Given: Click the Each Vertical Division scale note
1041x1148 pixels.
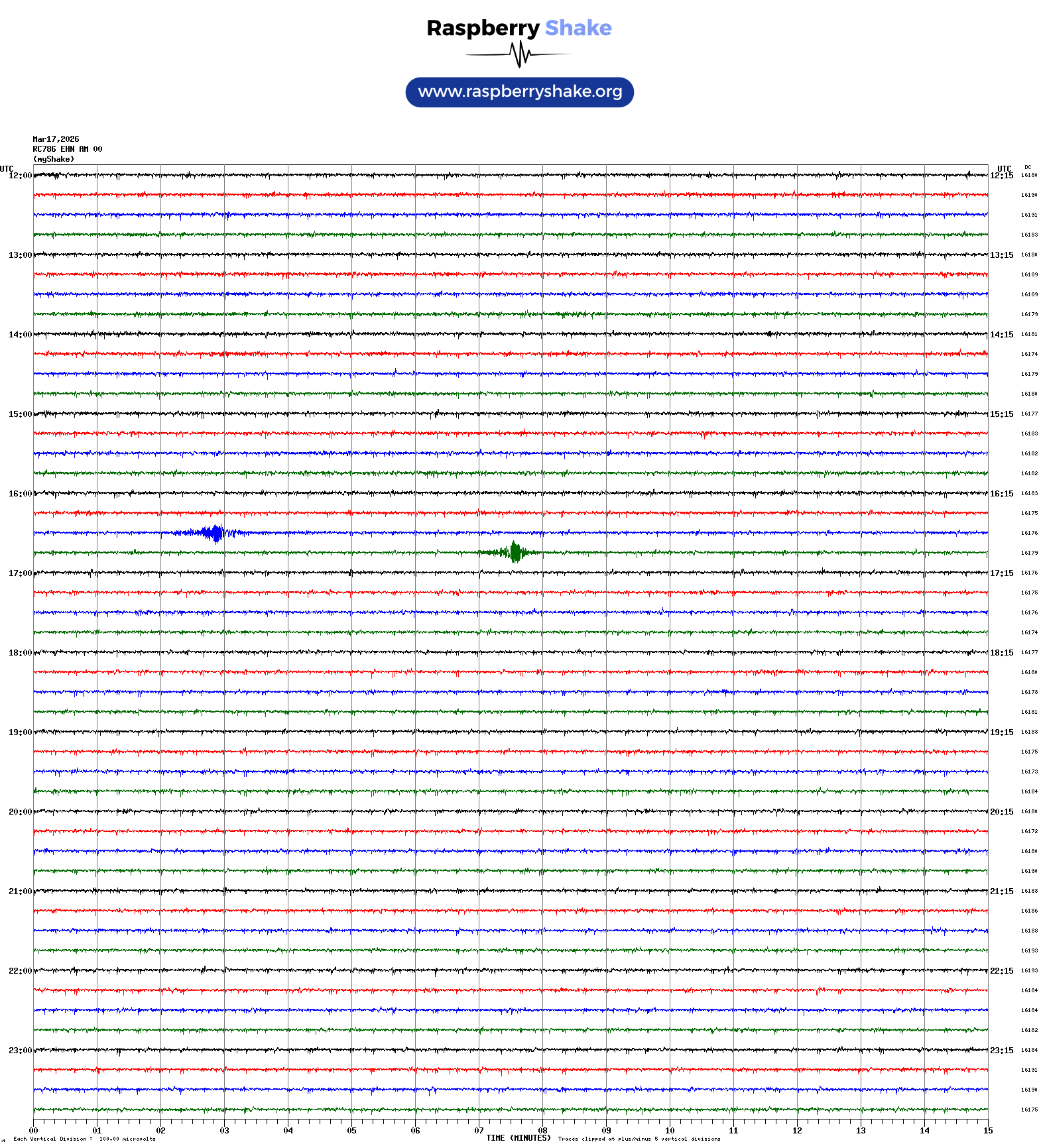Looking at the screenshot, I should pos(84,1139).
